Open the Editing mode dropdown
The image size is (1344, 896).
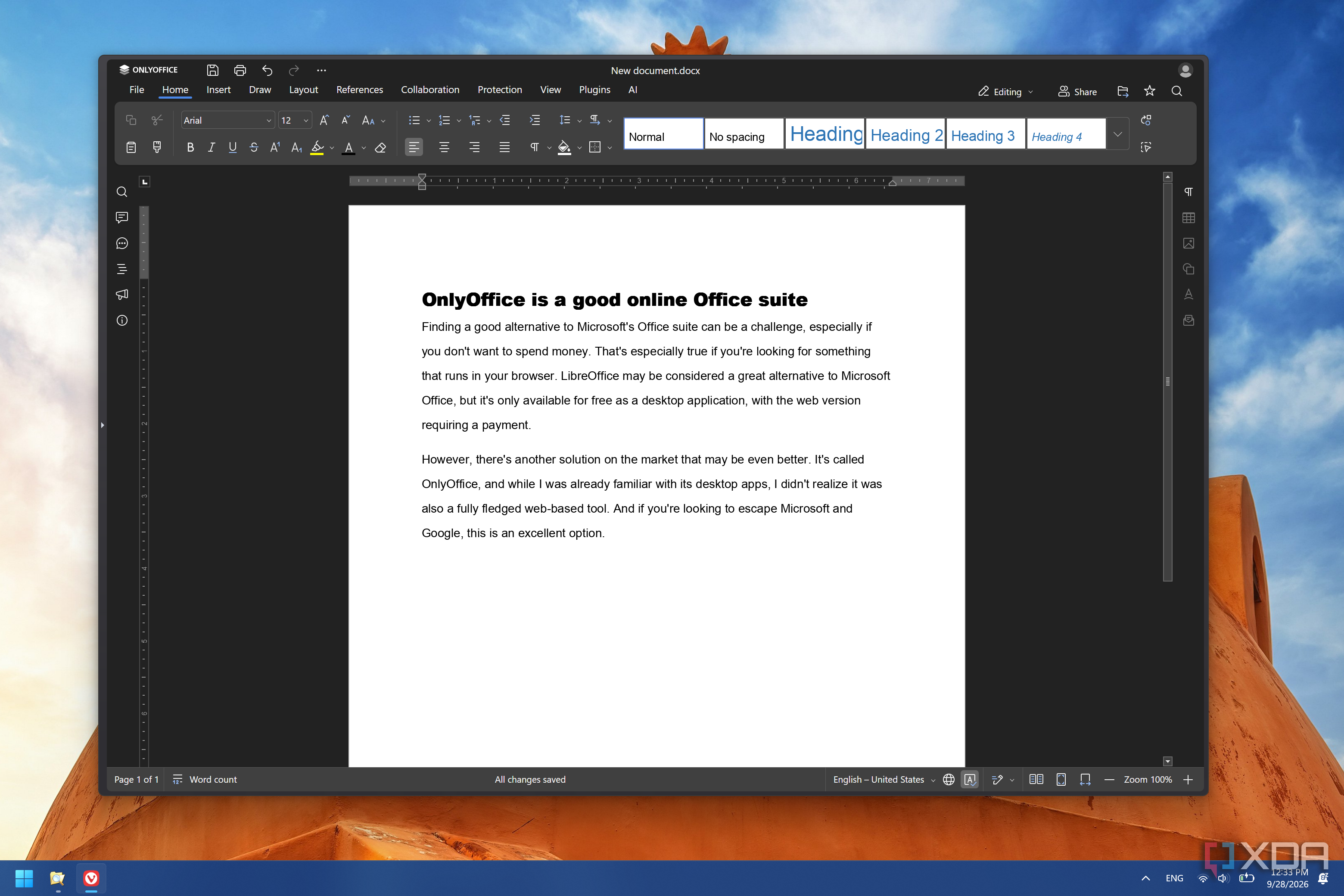pyautogui.click(x=1006, y=91)
